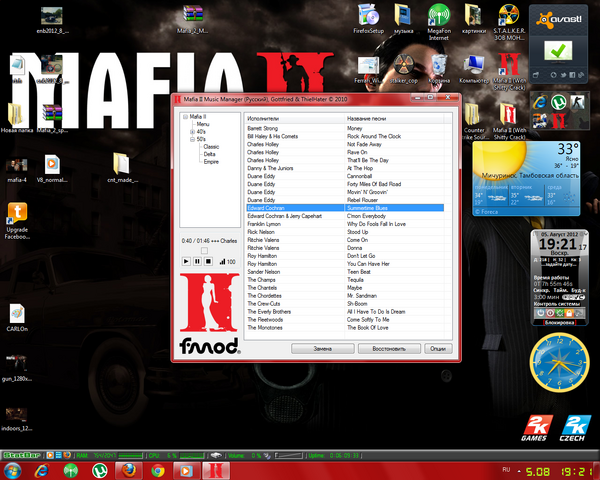Open the картинки folder icon

tap(474, 18)
